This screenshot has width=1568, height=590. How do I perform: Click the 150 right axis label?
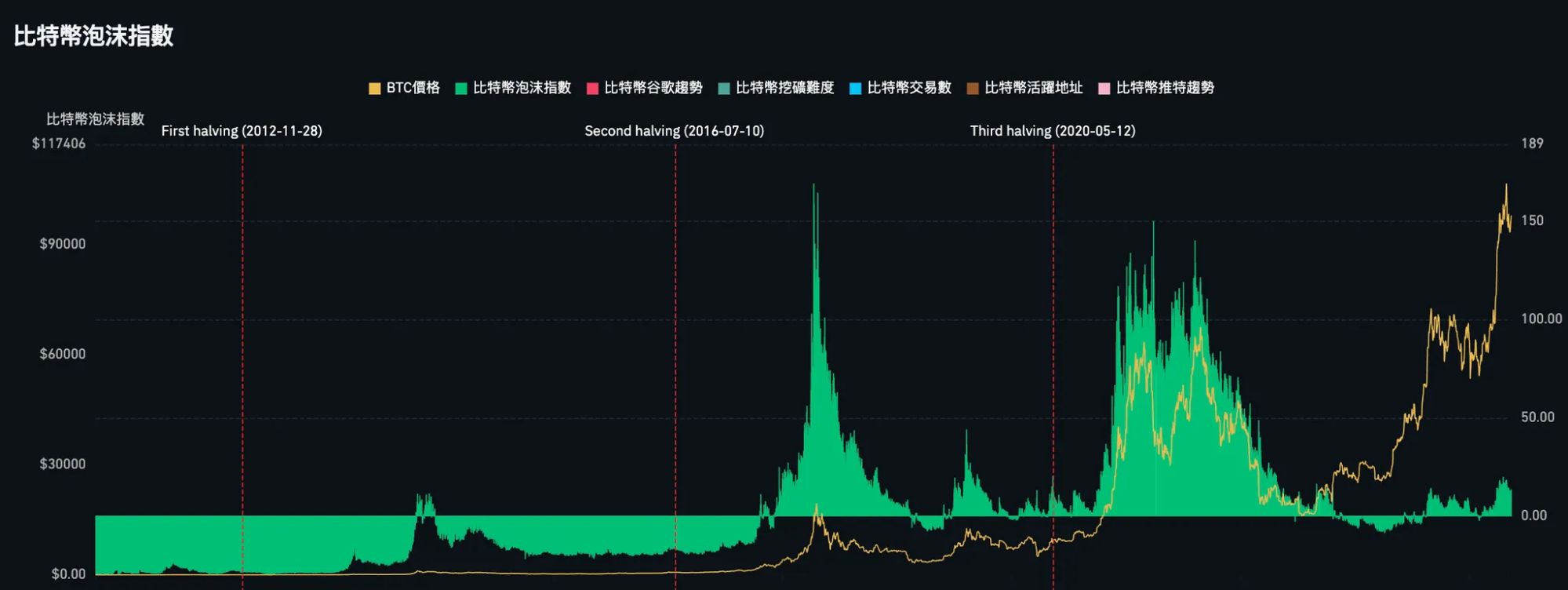click(1531, 220)
